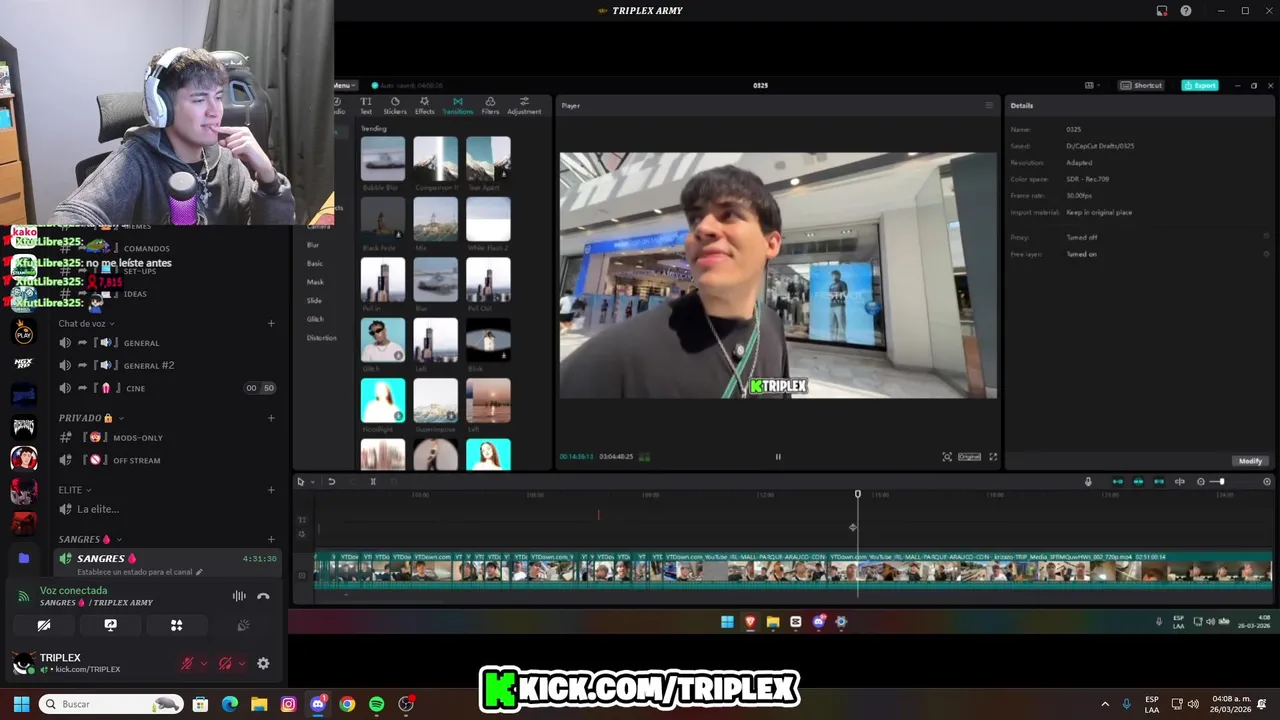Add a channel to ELITE category
The width and height of the screenshot is (1280, 720).
click(271, 490)
